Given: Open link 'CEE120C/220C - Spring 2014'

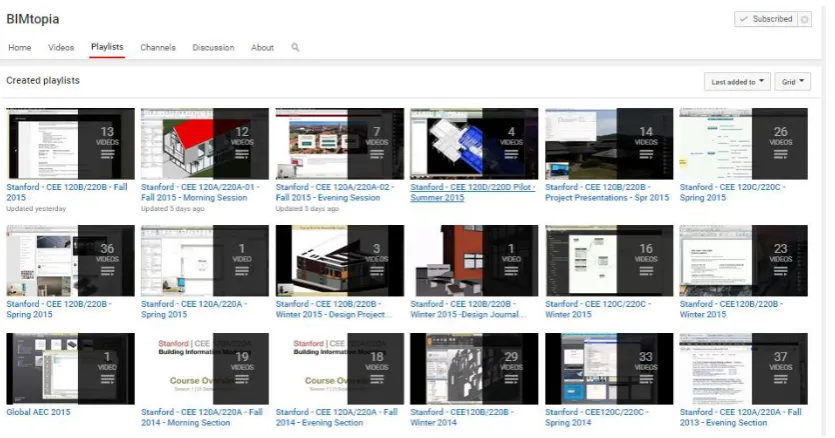Looking at the screenshot, I should click(x=597, y=417).
